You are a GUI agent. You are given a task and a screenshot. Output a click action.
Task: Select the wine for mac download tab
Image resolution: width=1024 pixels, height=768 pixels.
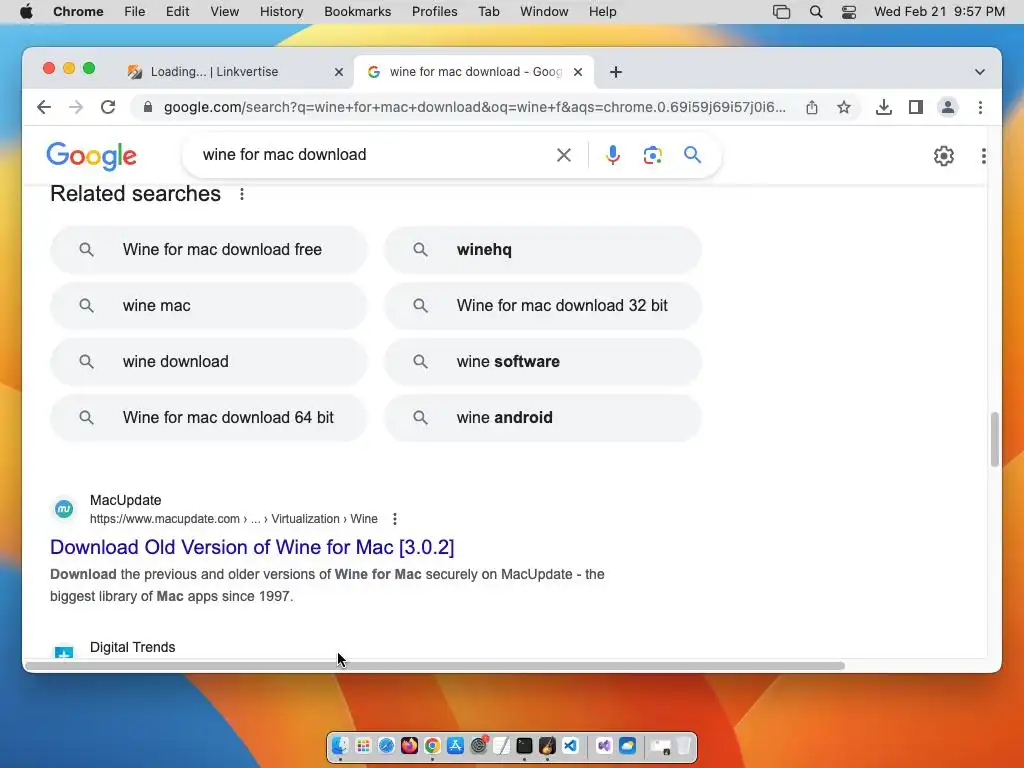point(474,72)
